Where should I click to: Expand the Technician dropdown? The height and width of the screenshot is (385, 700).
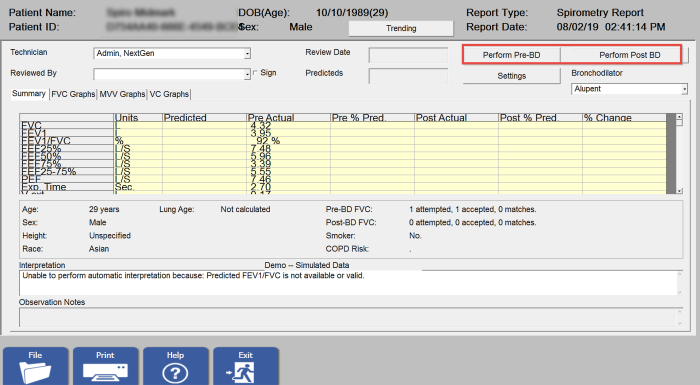[247, 54]
